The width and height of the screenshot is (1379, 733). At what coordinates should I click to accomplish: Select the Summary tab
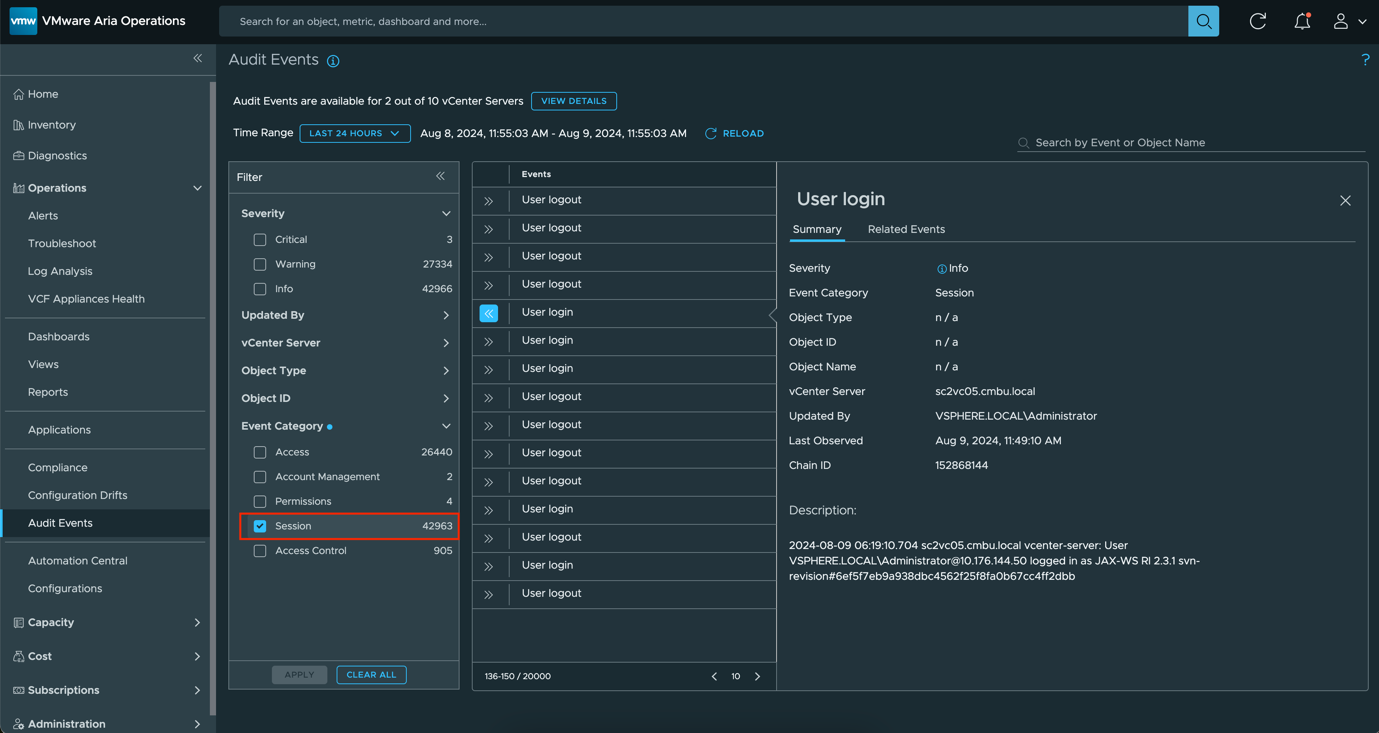(817, 229)
